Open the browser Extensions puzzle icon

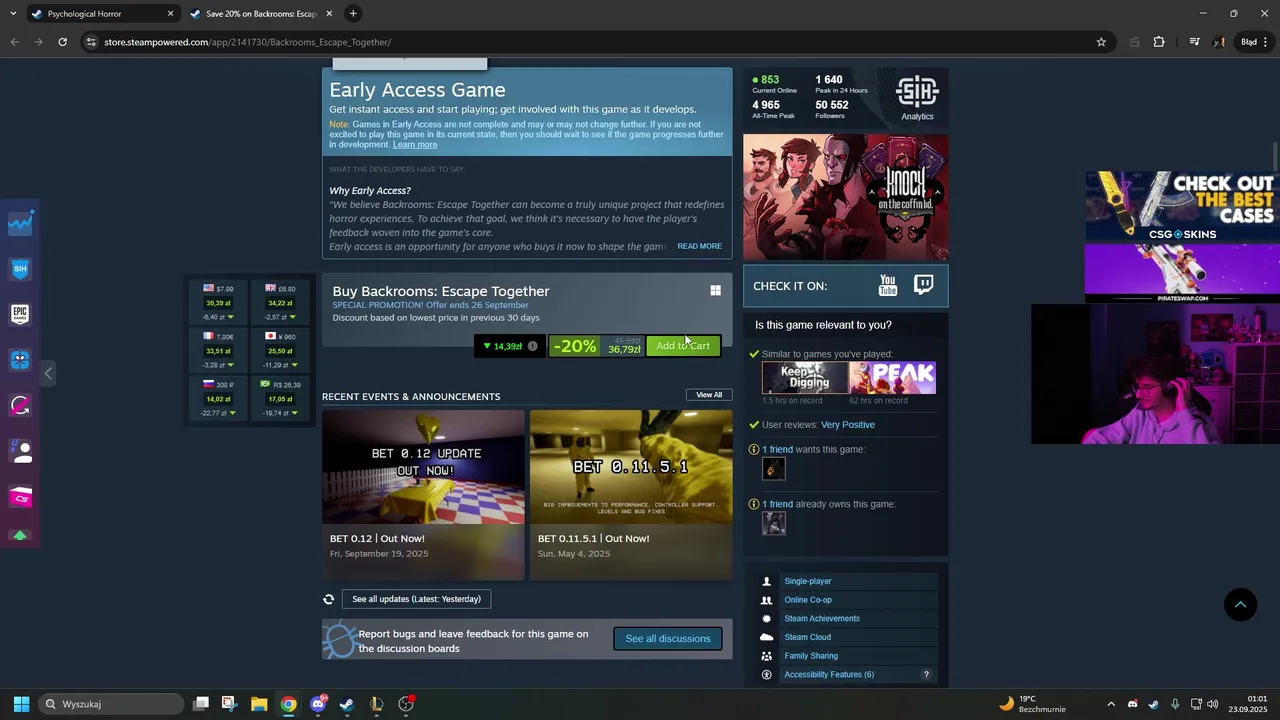(x=1159, y=42)
